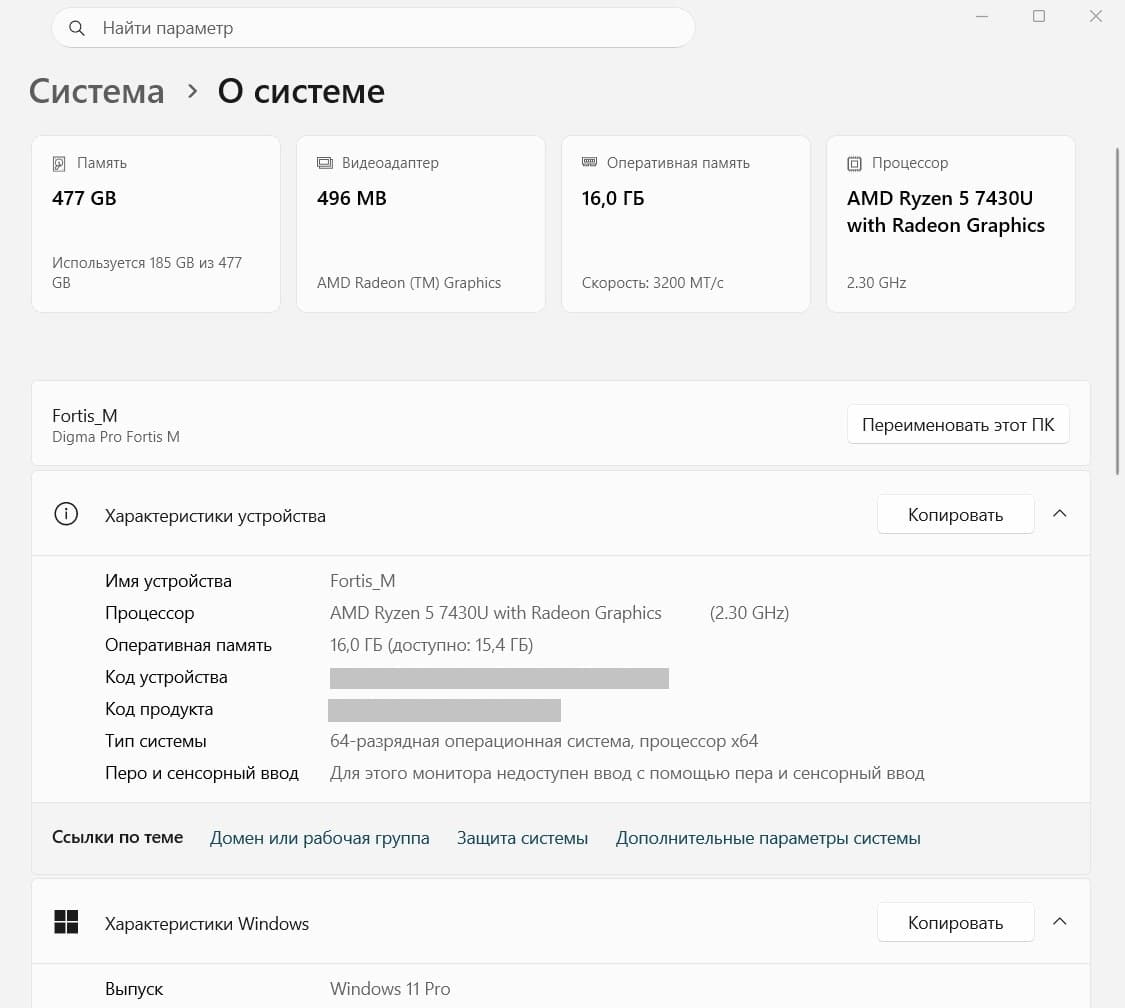Image resolution: width=1125 pixels, height=1008 pixels.
Task: Click the "О системе" page heading
Action: [x=301, y=91]
